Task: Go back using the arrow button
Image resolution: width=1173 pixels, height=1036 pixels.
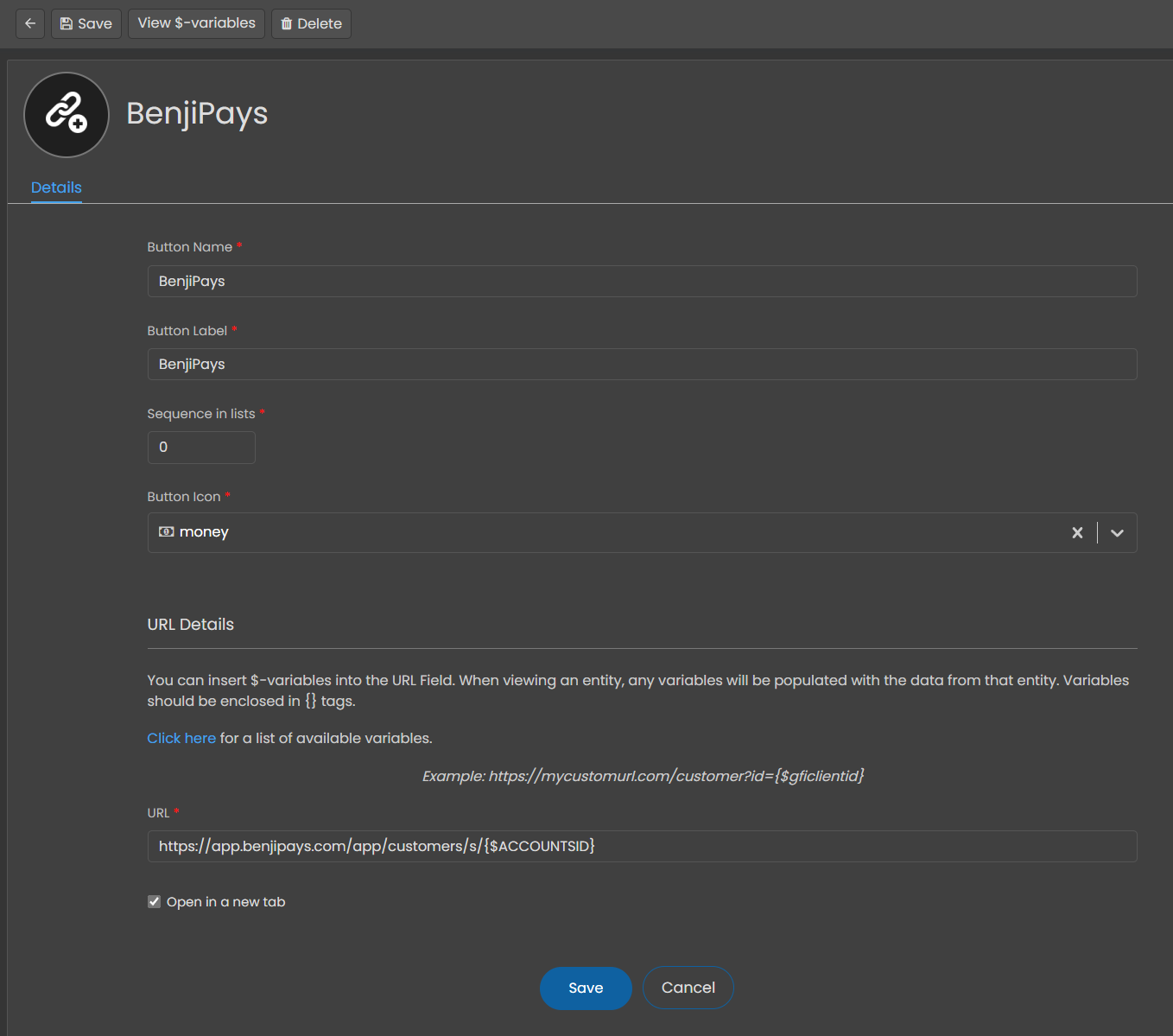Action: (x=30, y=23)
